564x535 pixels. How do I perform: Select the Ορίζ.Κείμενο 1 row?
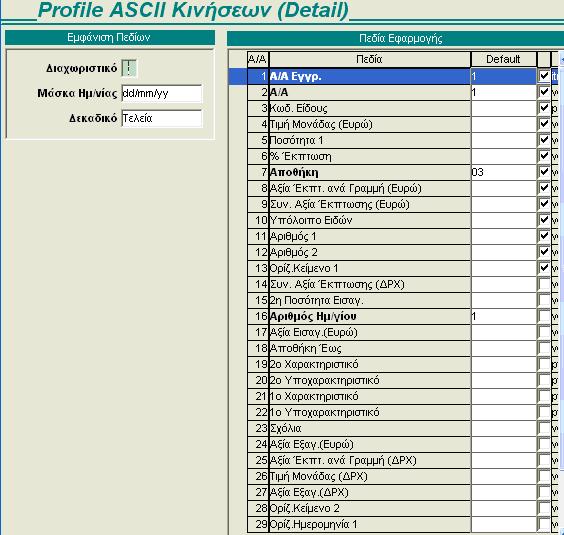coord(370,268)
